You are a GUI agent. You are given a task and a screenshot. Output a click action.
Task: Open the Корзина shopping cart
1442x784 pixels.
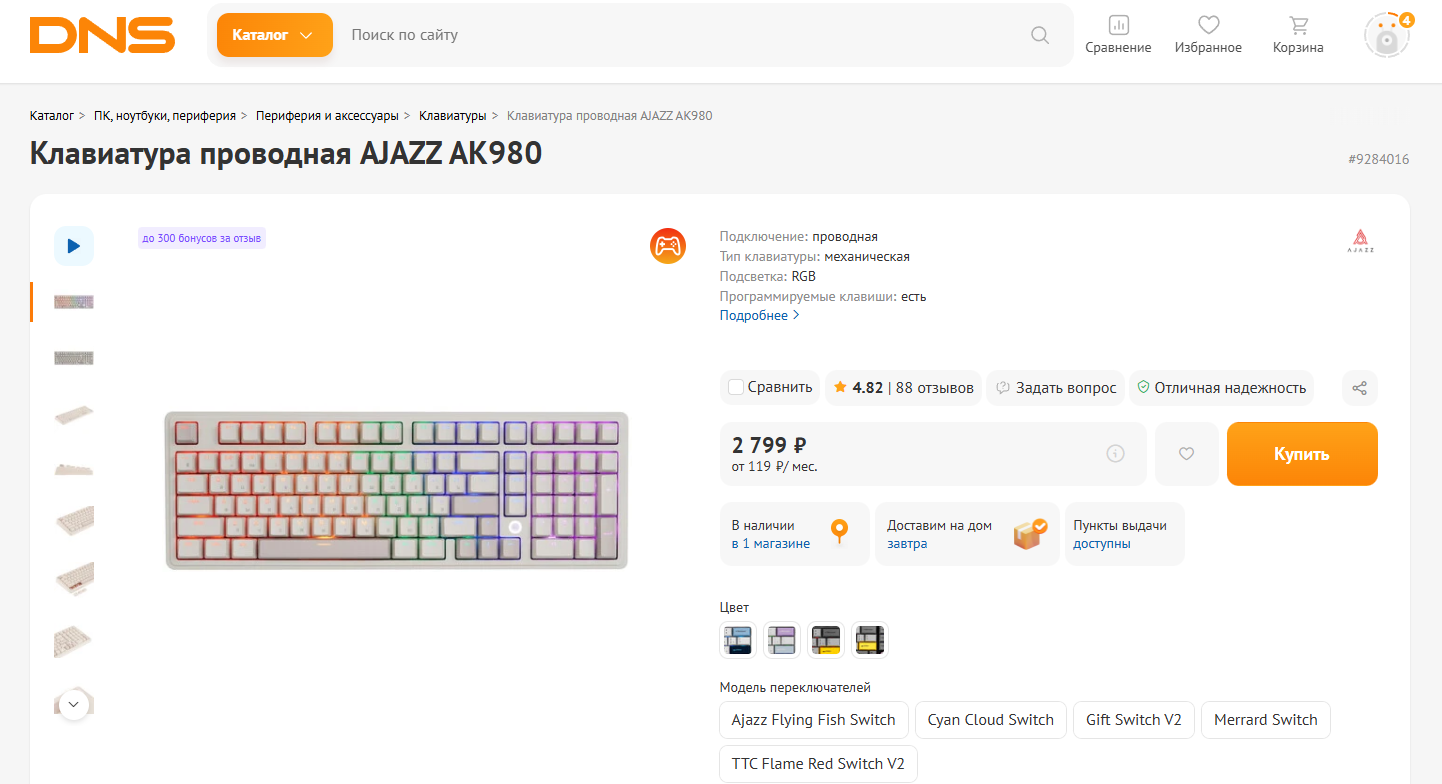point(1298,34)
